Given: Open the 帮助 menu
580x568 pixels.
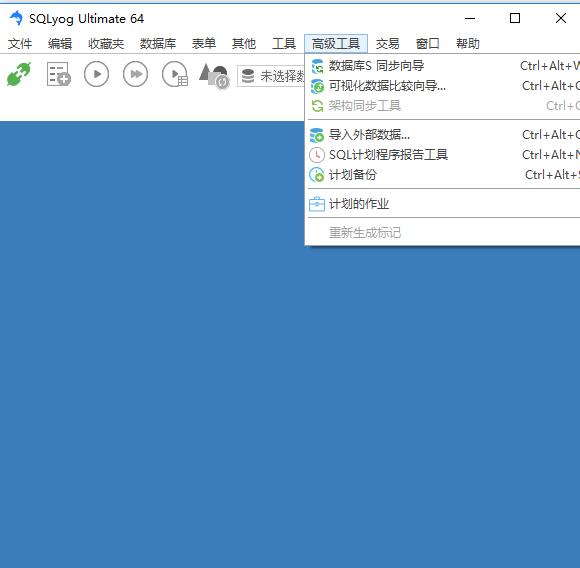Looking at the screenshot, I should 468,44.
